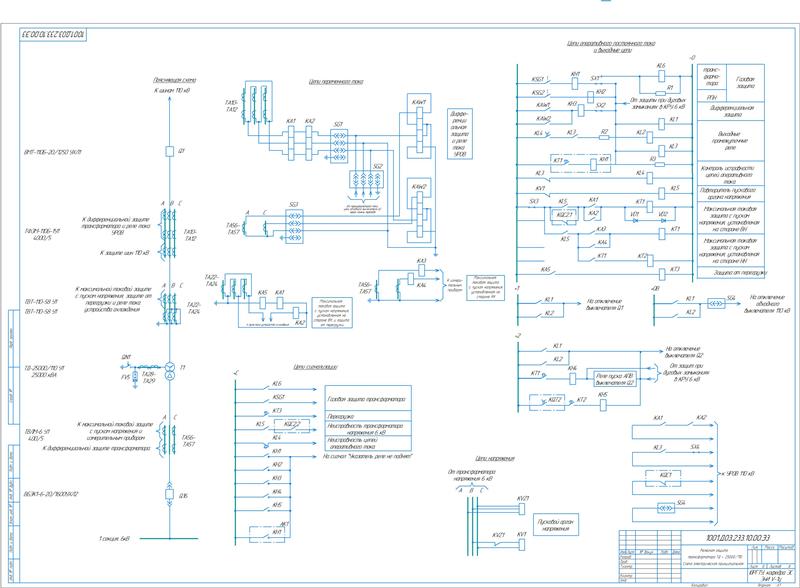The width and height of the screenshot is (800, 588).
Task: Click the R1 resistor symbol
Action: point(661,93)
